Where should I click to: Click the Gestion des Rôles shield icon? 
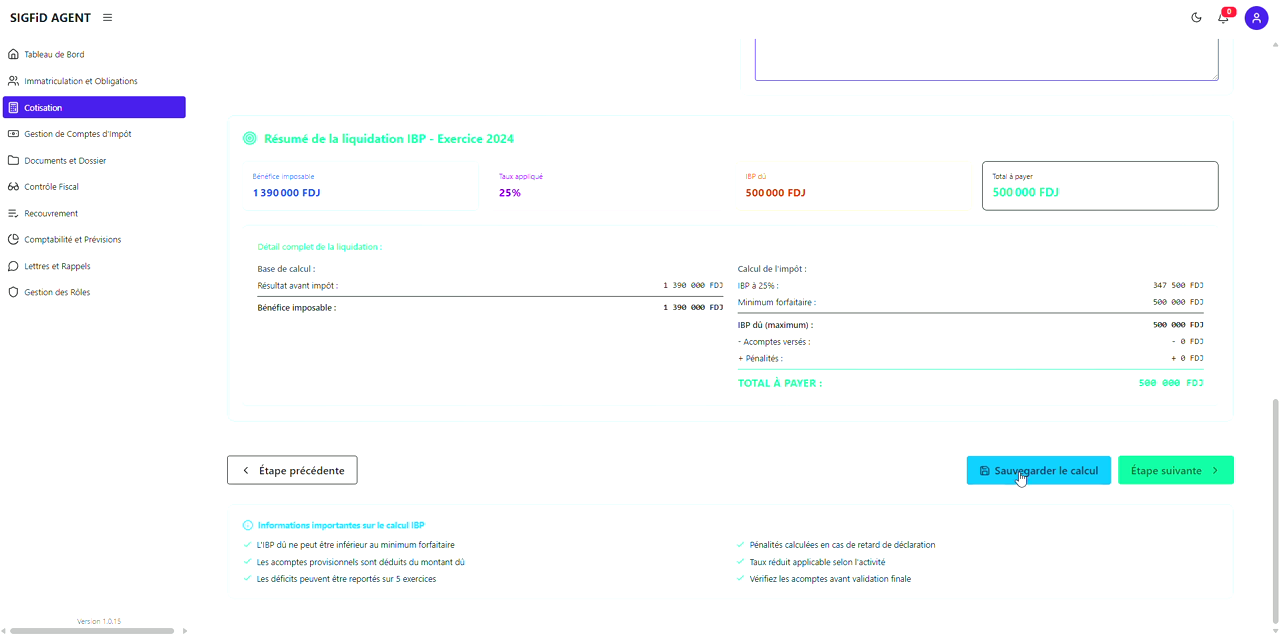[x=13, y=293]
